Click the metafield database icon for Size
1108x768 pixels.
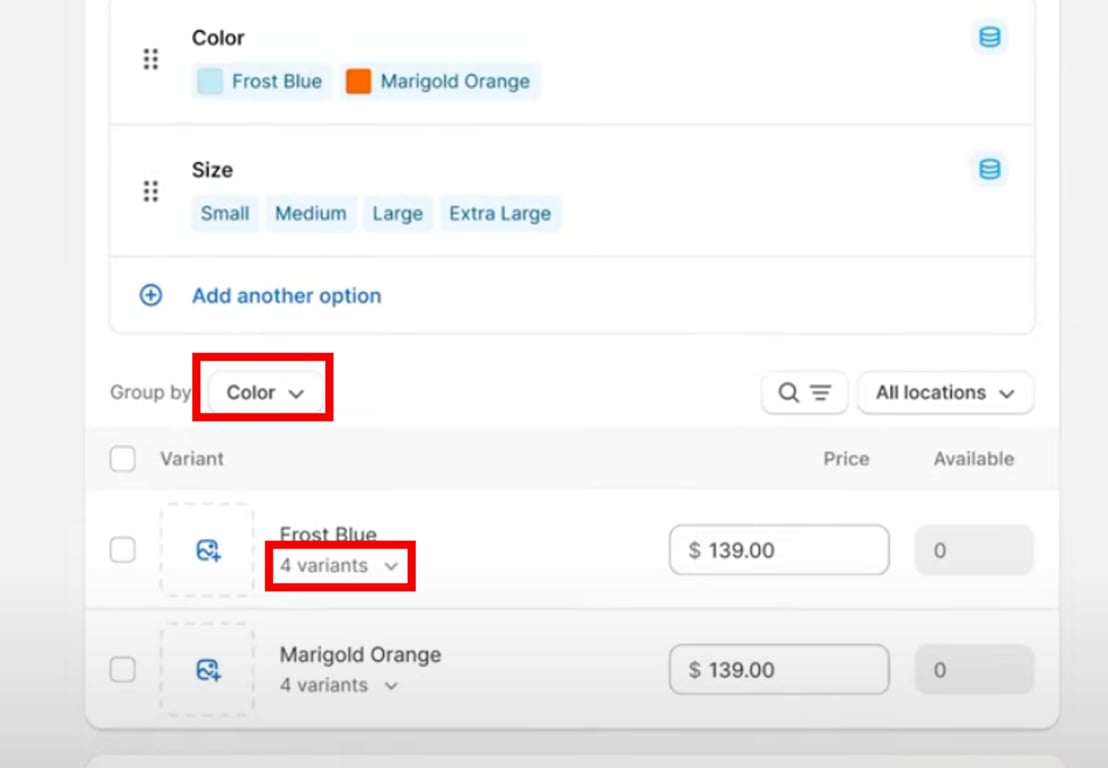point(989,169)
